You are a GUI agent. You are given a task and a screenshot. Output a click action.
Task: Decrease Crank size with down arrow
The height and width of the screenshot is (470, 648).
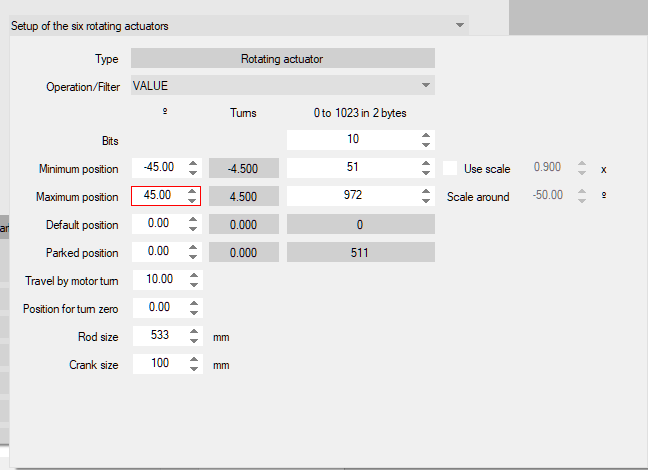click(x=193, y=370)
